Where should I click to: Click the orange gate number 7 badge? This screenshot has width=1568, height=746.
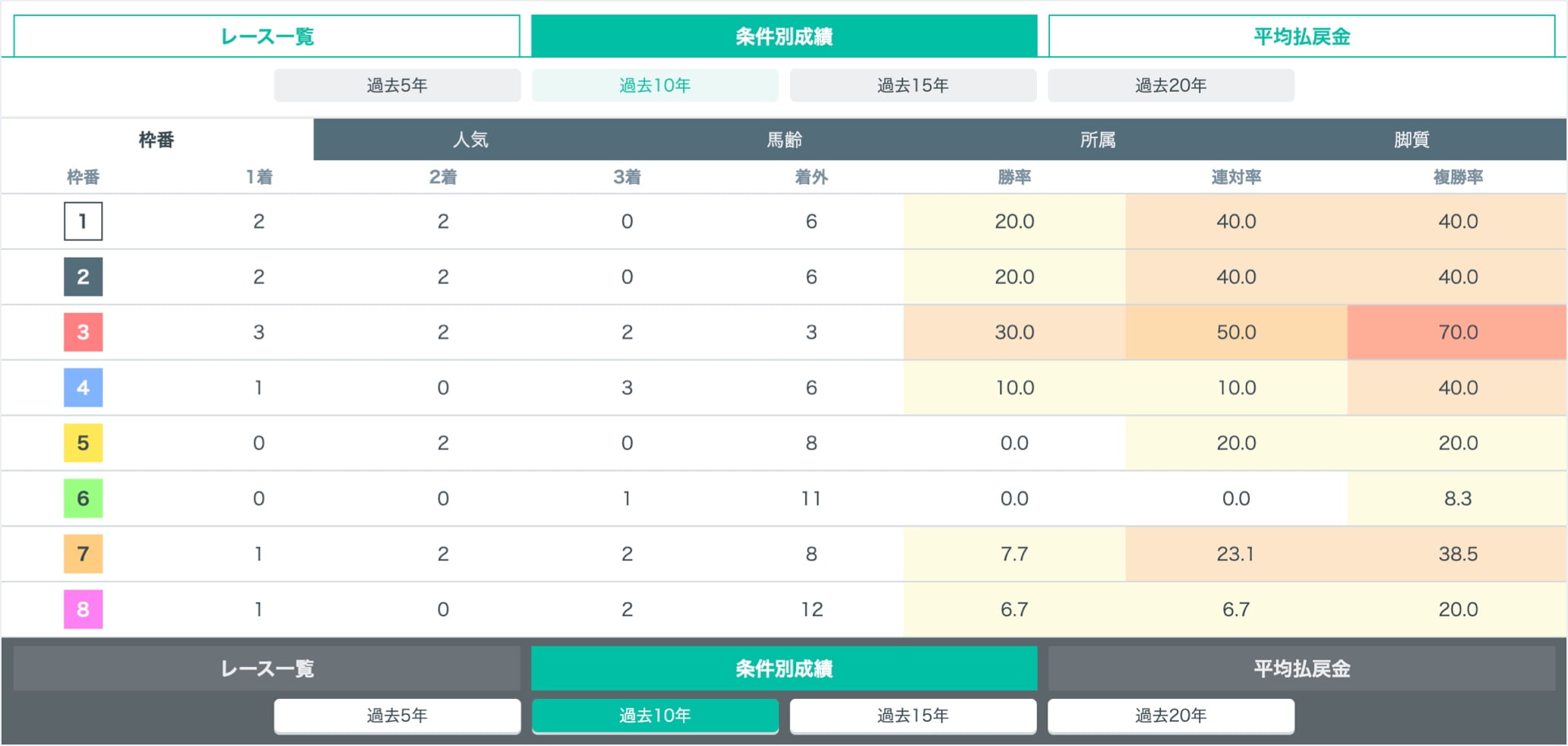click(83, 554)
